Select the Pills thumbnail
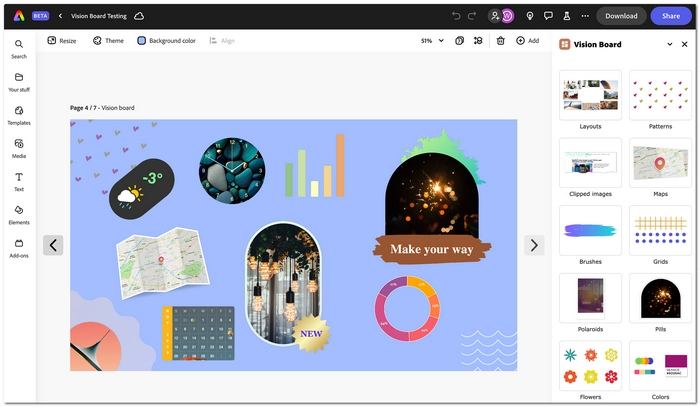The width and height of the screenshot is (700, 407). coord(660,298)
